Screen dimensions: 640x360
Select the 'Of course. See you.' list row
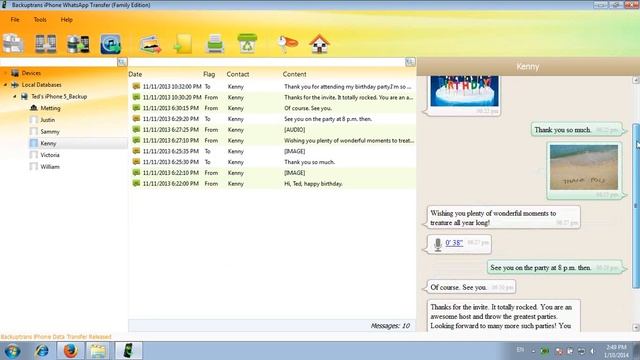272,108
